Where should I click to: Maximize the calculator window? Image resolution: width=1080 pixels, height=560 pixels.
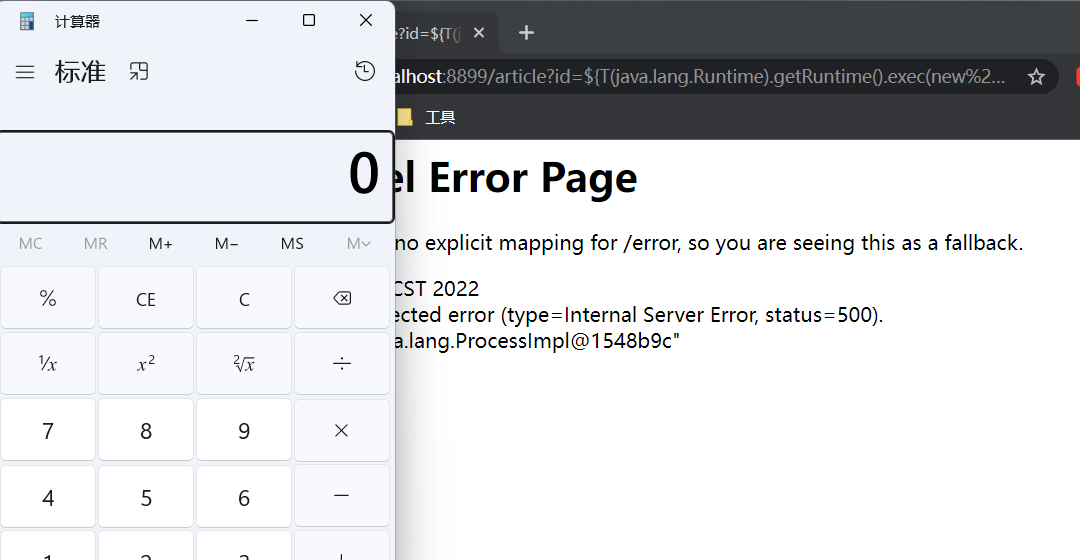click(309, 21)
